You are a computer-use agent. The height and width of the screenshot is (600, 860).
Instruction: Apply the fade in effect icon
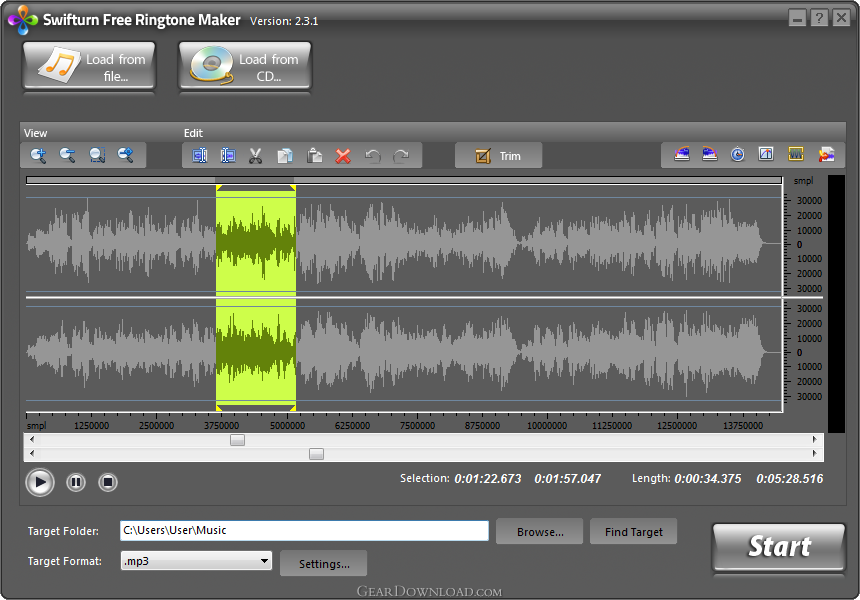click(x=682, y=155)
